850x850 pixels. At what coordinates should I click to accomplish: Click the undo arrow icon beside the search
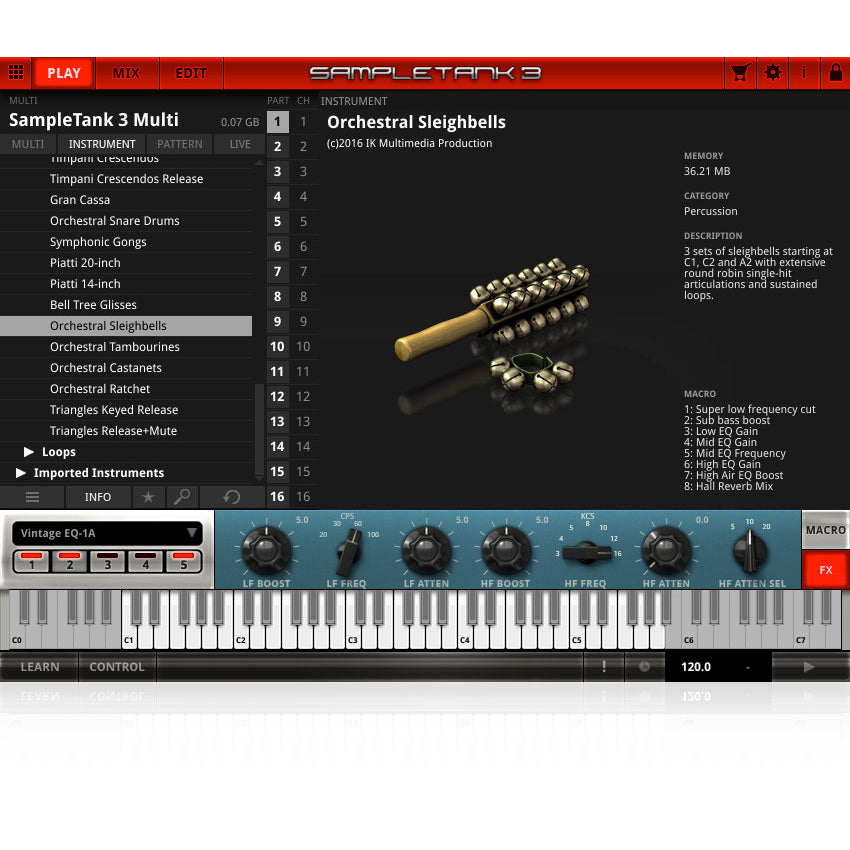tap(229, 497)
